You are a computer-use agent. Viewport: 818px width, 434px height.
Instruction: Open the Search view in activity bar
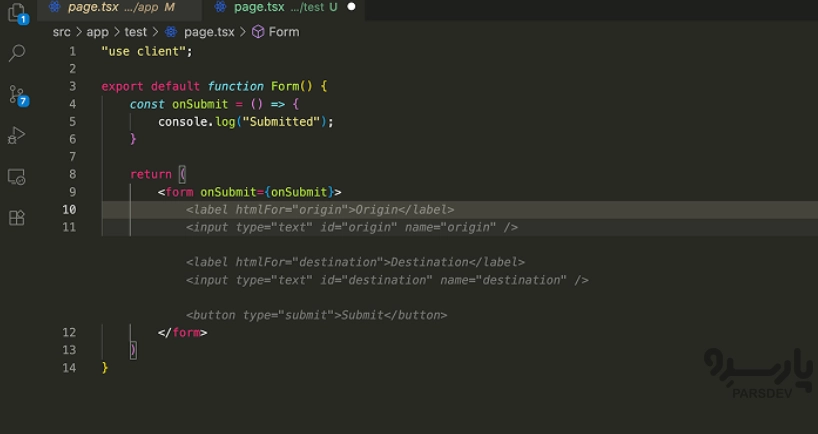[x=16, y=53]
